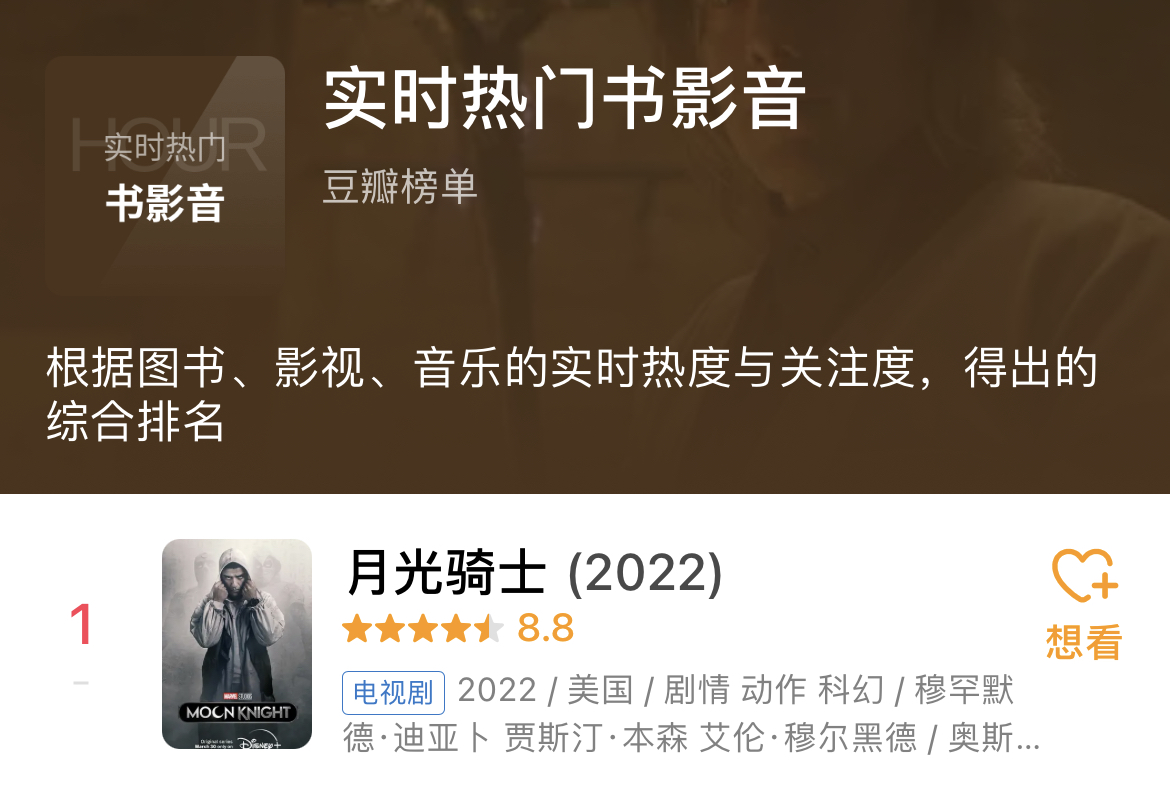
Task: Click the 实时热门书影音 header title
Action: [x=565, y=99]
